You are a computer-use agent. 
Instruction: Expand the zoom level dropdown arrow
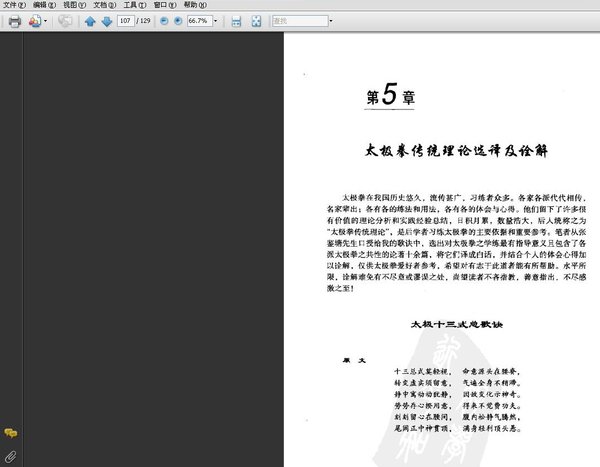pyautogui.click(x=215, y=21)
